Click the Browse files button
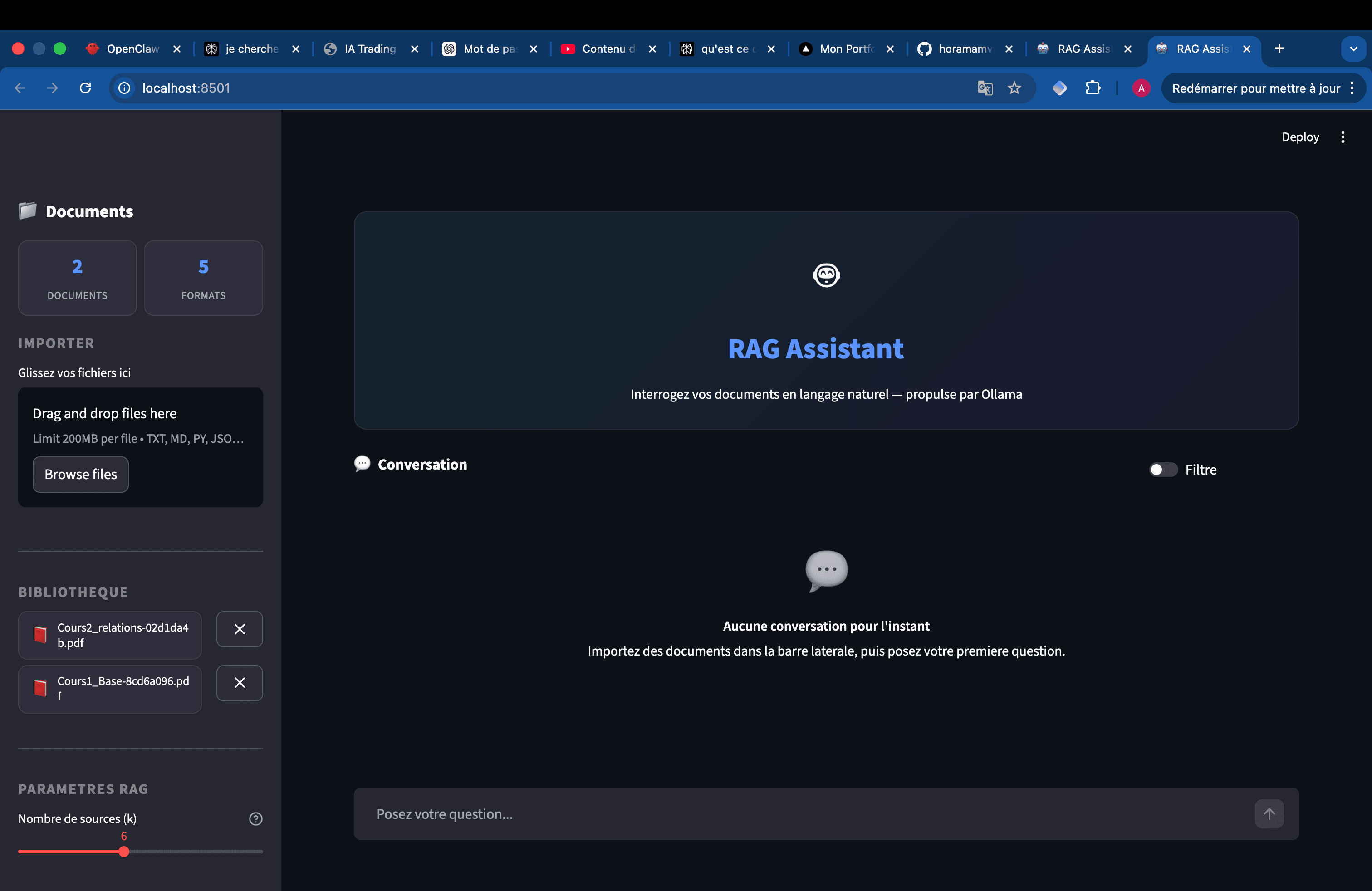This screenshot has height=891, width=1372. click(x=80, y=475)
